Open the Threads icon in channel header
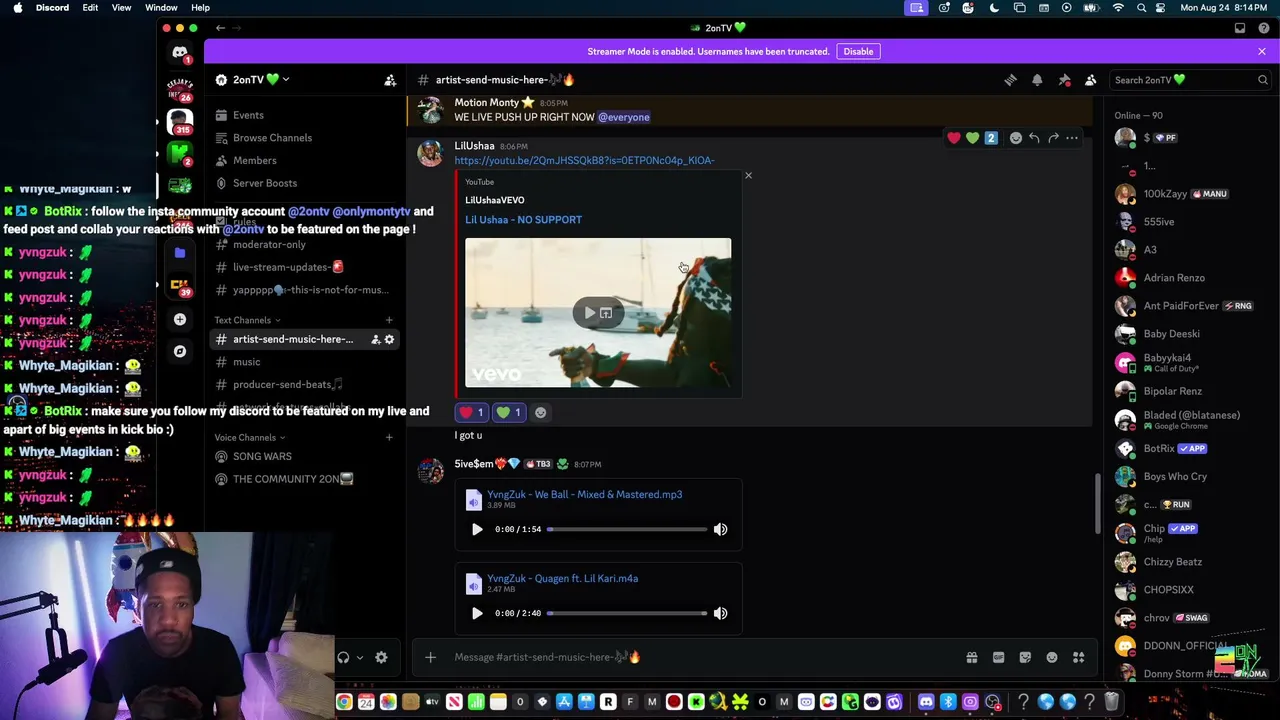1280x720 pixels. (x=1010, y=80)
